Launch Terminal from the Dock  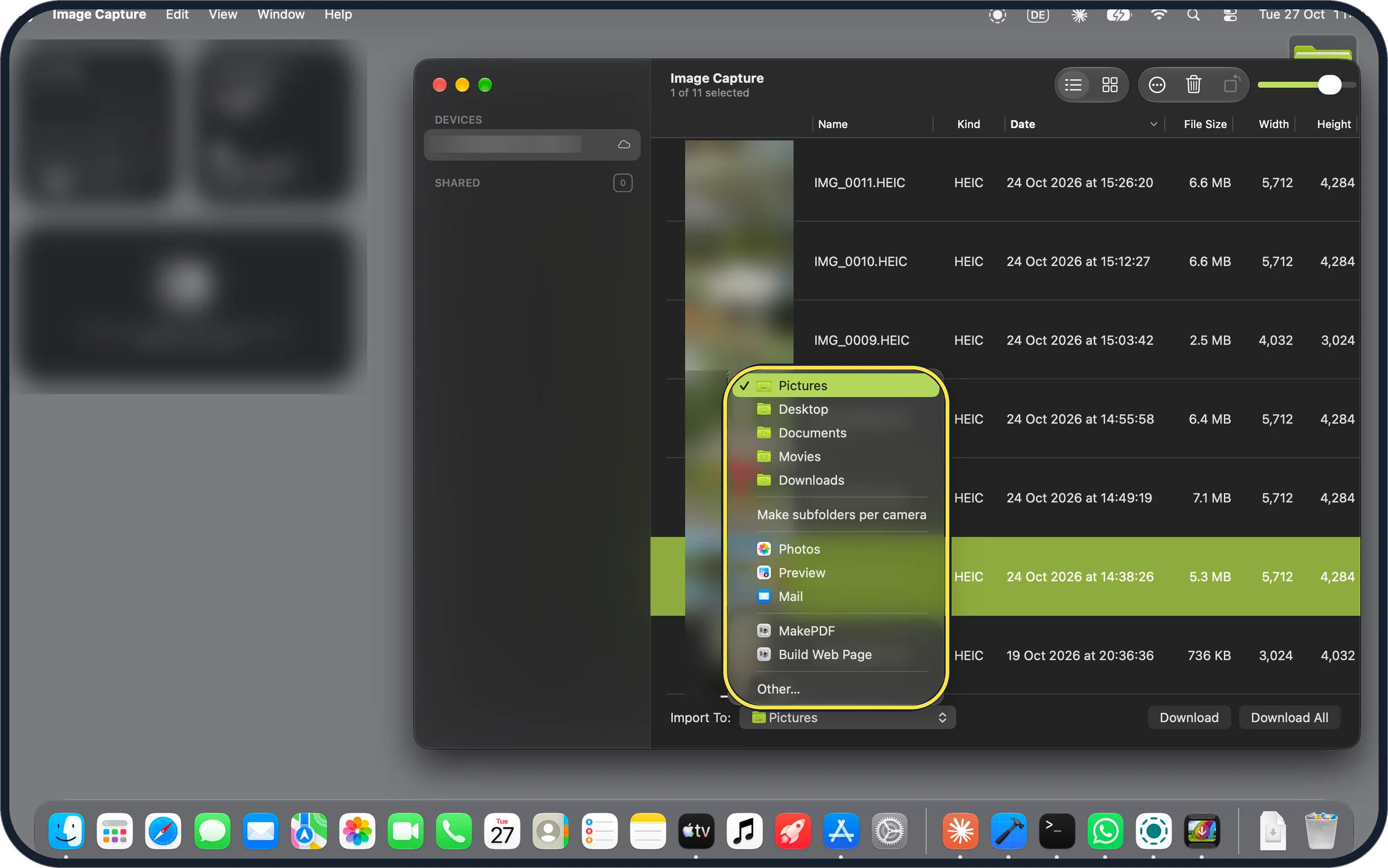pos(1057,831)
